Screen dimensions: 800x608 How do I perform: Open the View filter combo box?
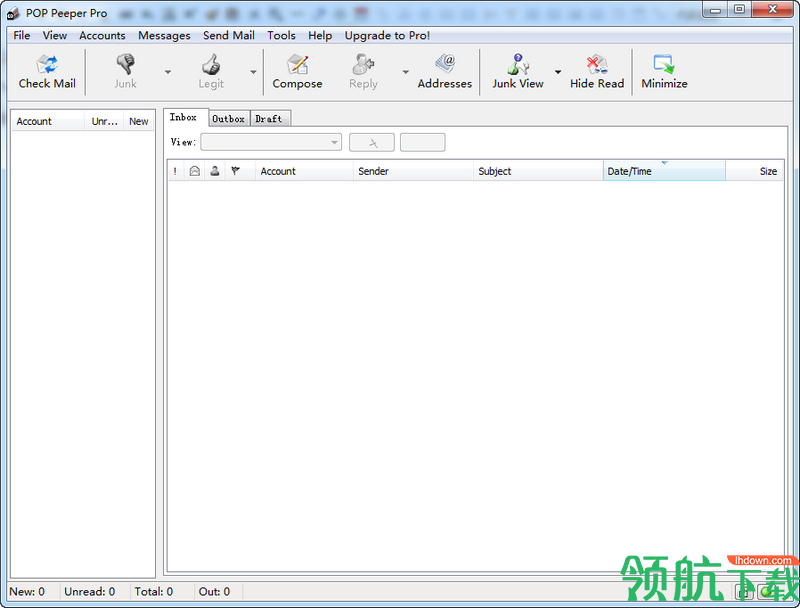click(x=271, y=142)
